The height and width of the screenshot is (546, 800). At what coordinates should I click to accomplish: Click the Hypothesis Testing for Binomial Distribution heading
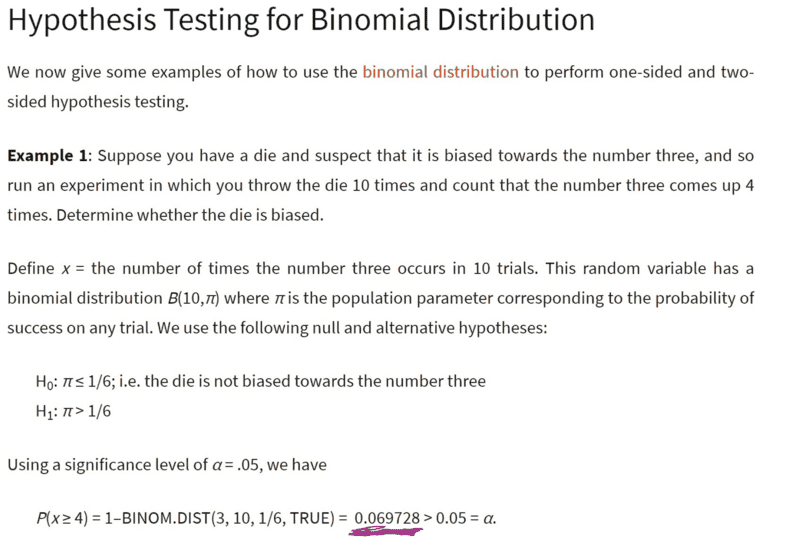point(301,20)
